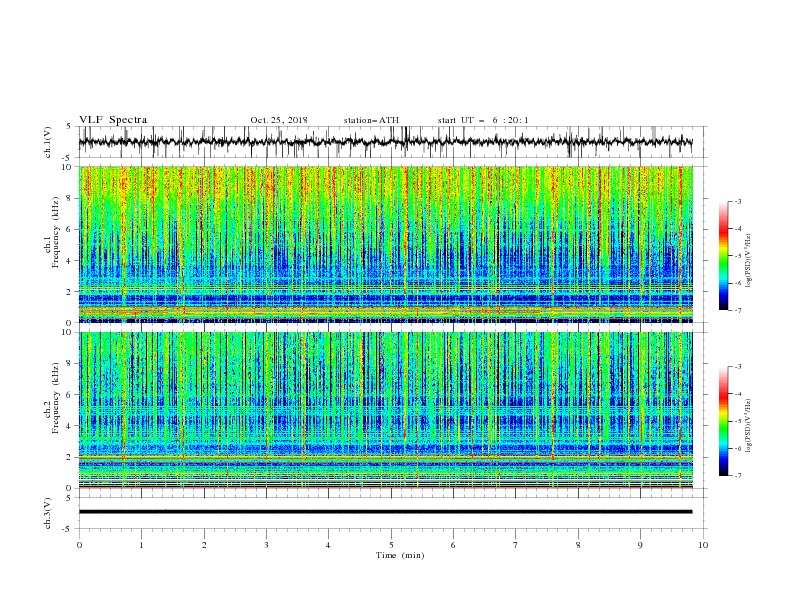Screen dimensions: 792x612
Task: Click the ch.2 spectrogram color scale bar
Action: click(723, 421)
